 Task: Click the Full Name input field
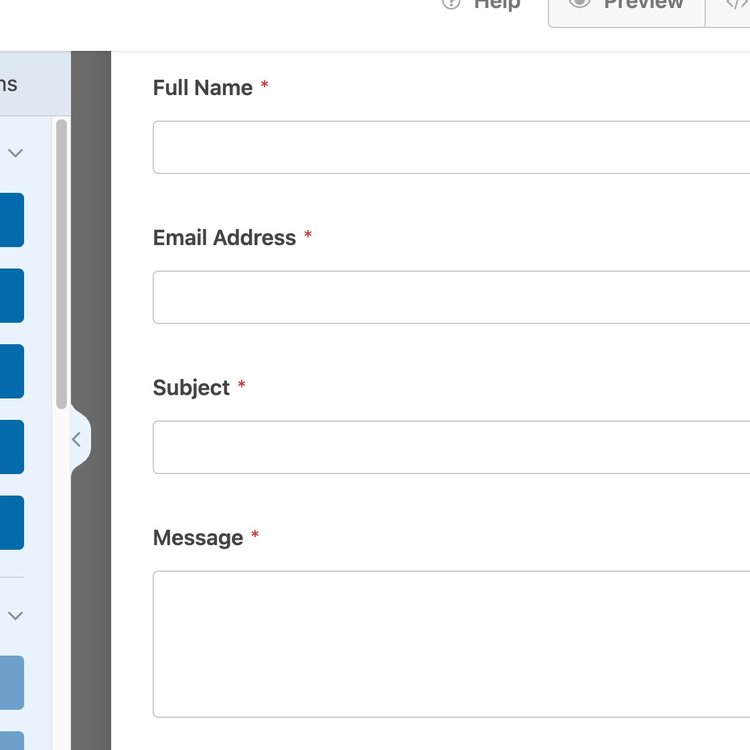click(x=452, y=147)
